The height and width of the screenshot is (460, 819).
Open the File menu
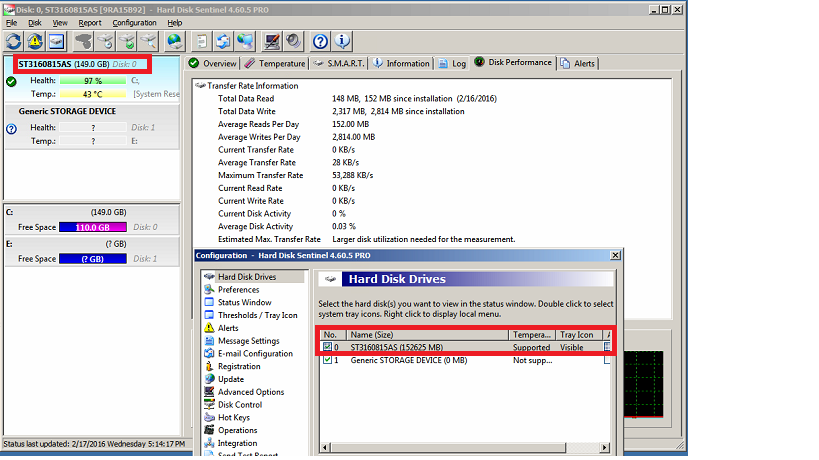[11, 23]
